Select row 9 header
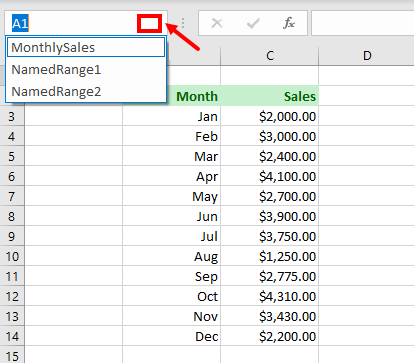Screen dimensions: 414x363 12,236
